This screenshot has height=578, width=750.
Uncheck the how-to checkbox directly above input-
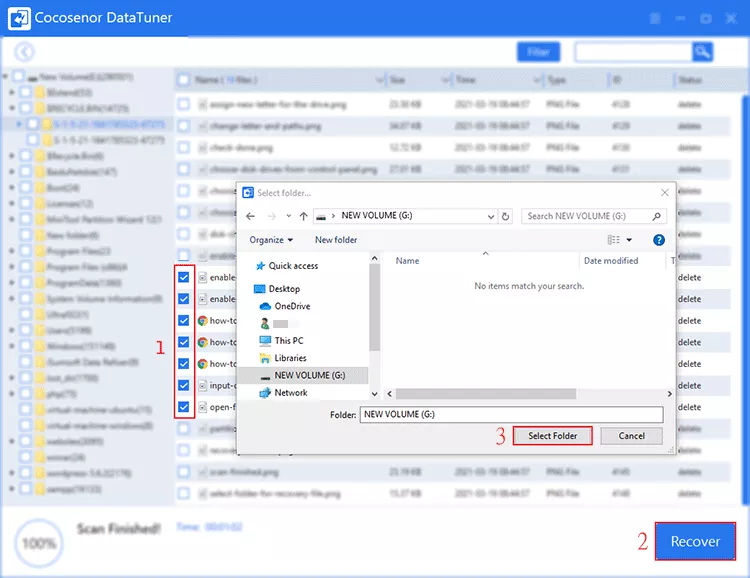[184, 364]
